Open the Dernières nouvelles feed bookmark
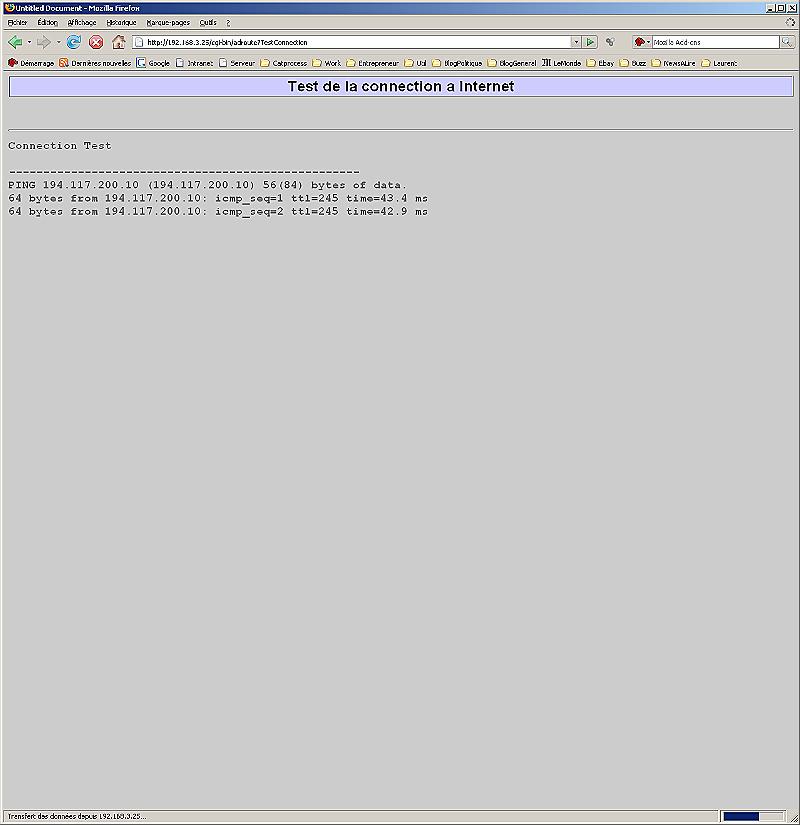This screenshot has width=800, height=825. [95, 63]
